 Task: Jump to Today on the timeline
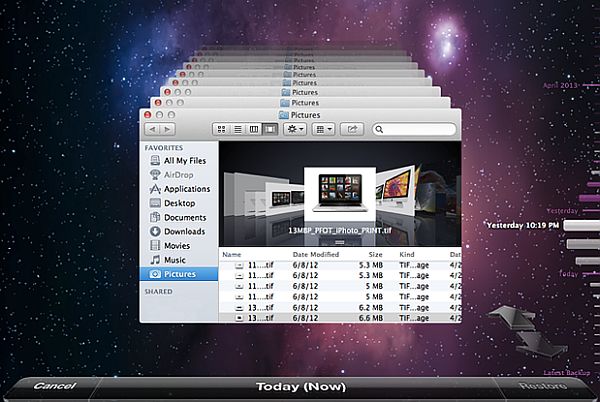[x=569, y=274]
